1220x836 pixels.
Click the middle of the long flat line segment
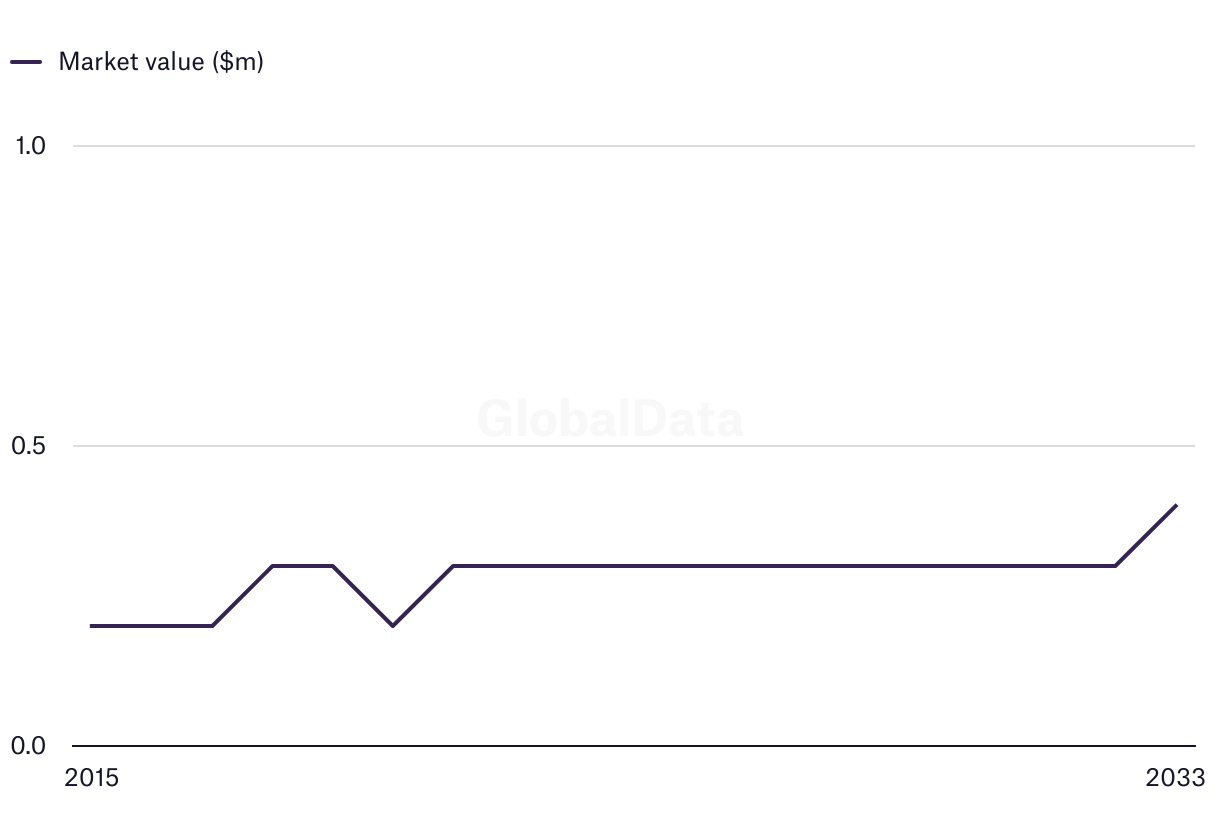(784, 566)
